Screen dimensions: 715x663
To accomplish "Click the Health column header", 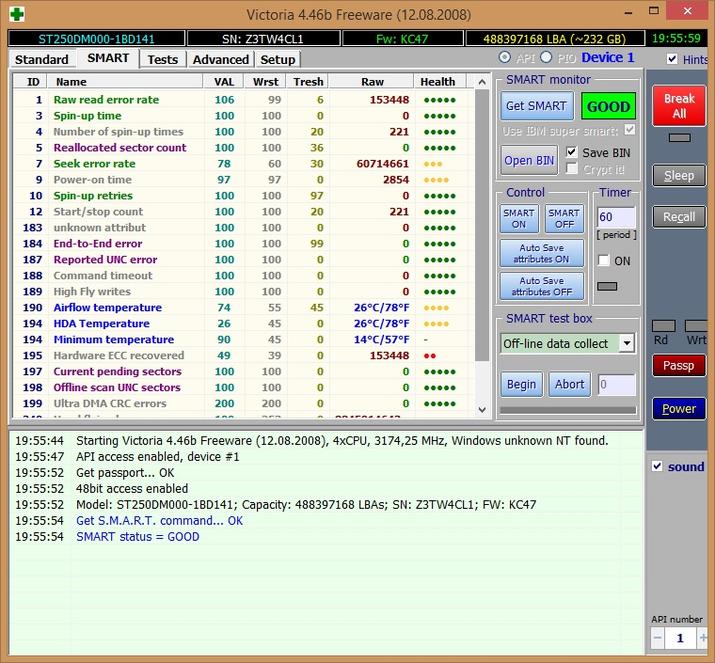I will (438, 82).
